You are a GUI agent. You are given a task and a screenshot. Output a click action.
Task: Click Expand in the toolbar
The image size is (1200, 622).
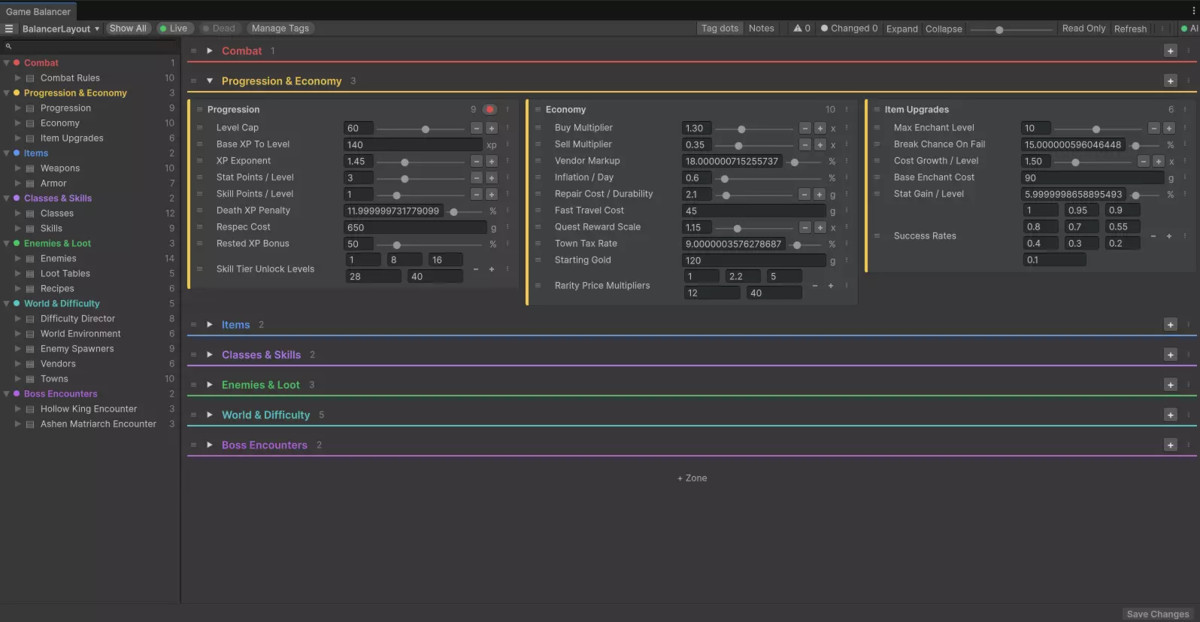tap(902, 29)
